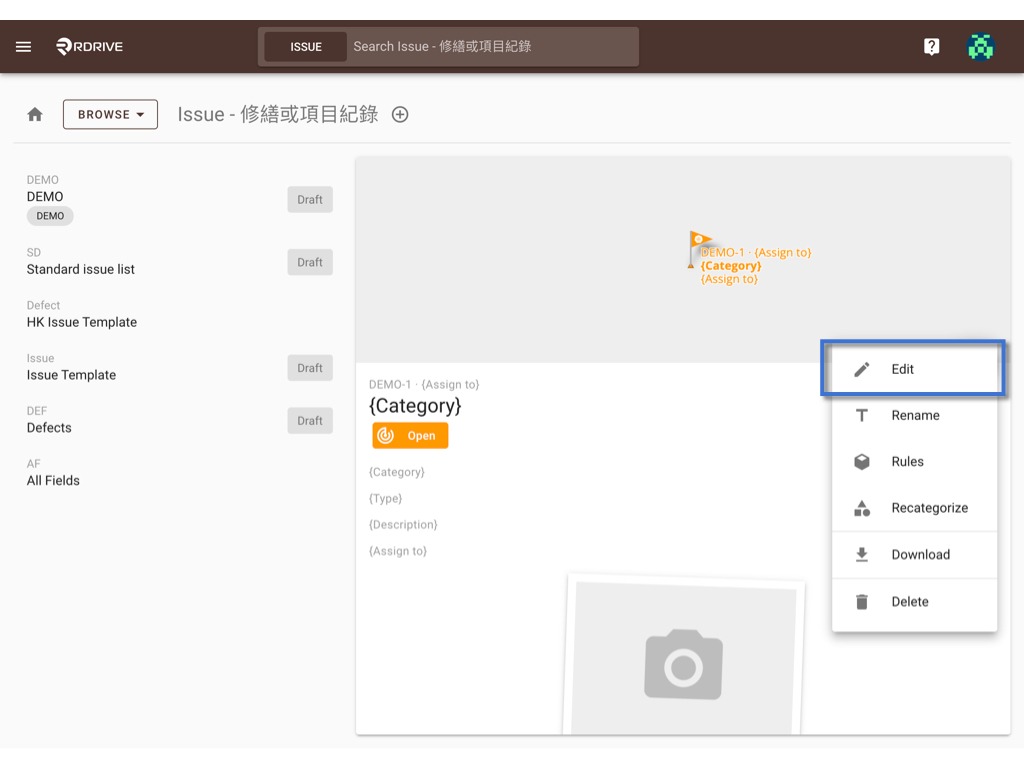This screenshot has height=768, width=1024.
Task: Select Standard issue list template
Action: tap(180, 262)
